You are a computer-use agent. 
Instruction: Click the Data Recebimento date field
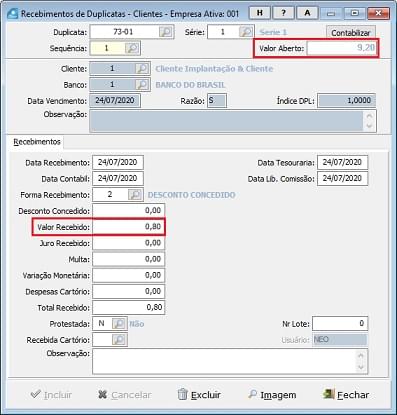[118, 162]
